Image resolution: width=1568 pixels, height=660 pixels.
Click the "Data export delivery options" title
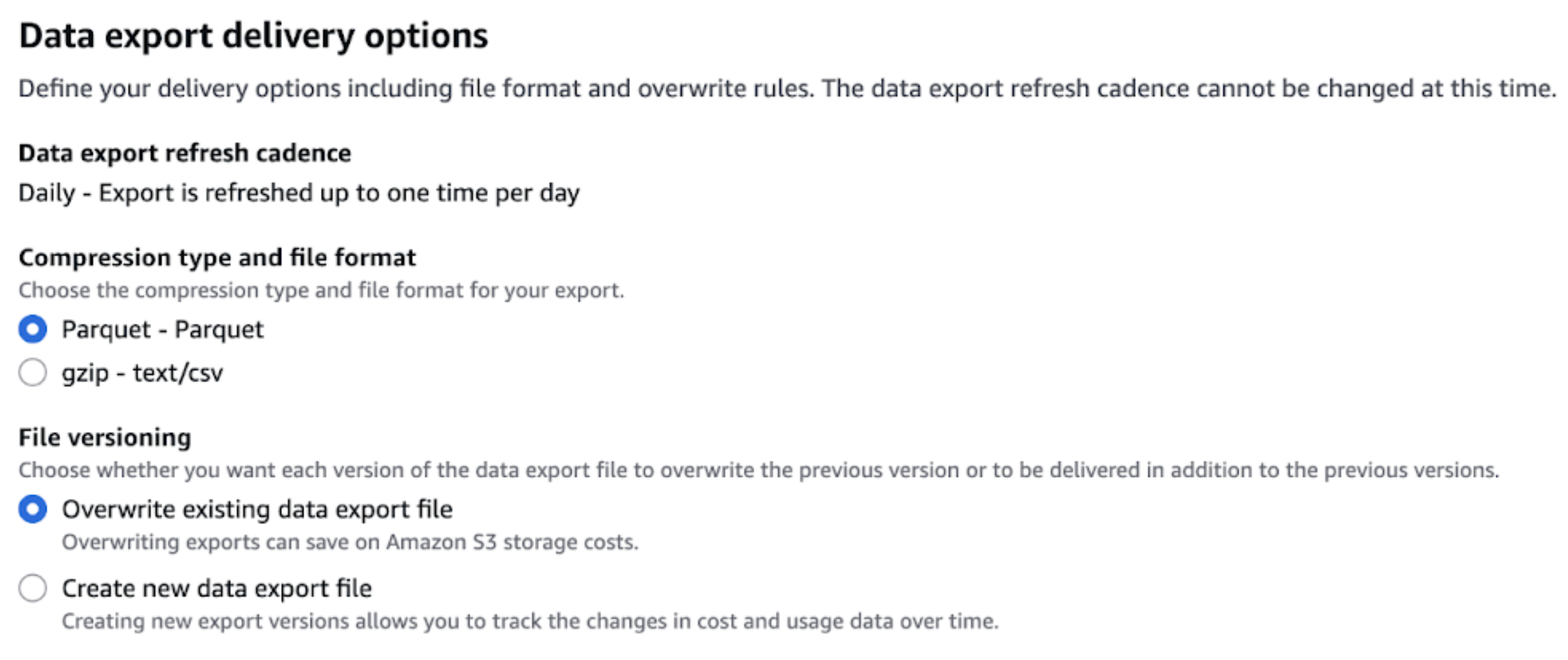pyautogui.click(x=253, y=35)
